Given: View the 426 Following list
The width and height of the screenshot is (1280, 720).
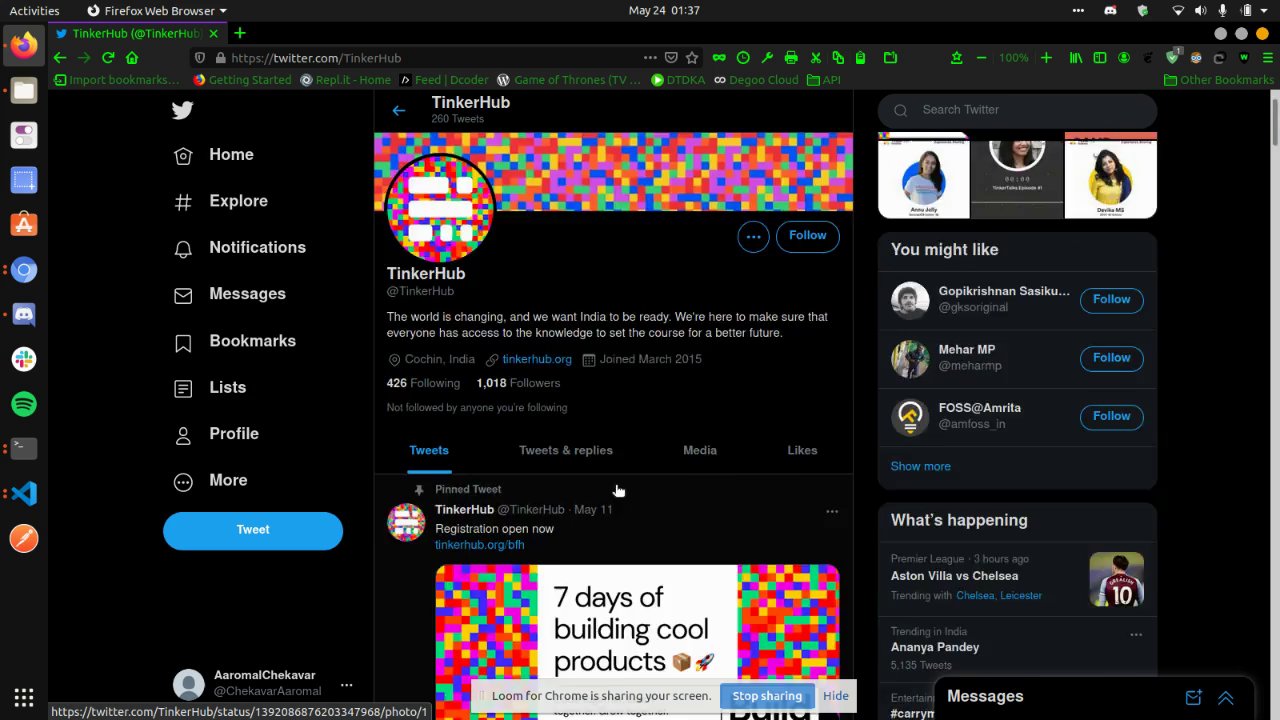Looking at the screenshot, I should coord(423,383).
